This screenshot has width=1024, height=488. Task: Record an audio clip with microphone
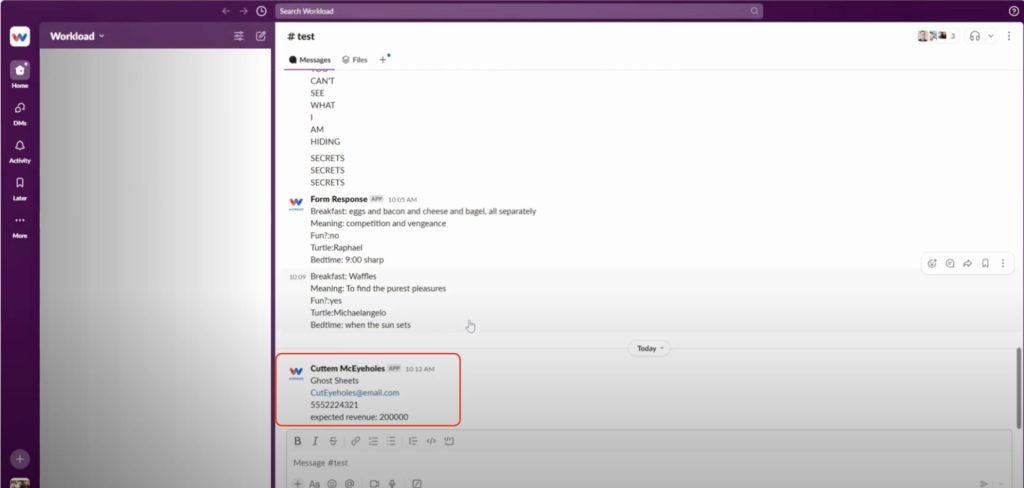pos(392,483)
